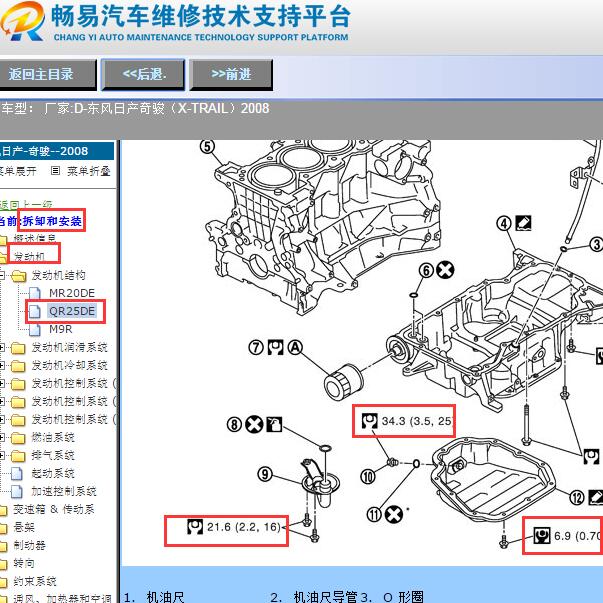Click callout number ⑩ near drain plug
603x603 pixels.
coord(368,476)
